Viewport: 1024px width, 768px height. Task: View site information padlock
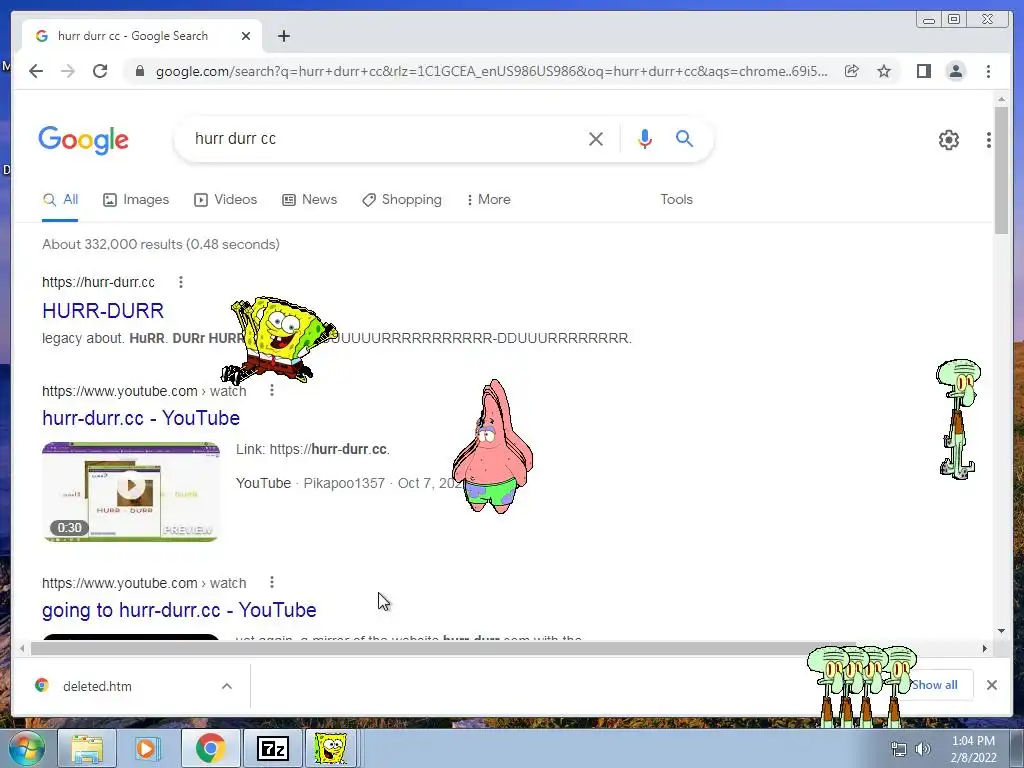tap(140, 71)
